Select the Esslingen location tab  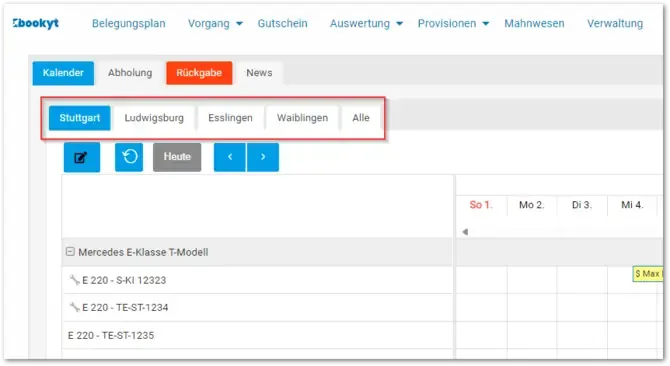pyautogui.click(x=230, y=118)
